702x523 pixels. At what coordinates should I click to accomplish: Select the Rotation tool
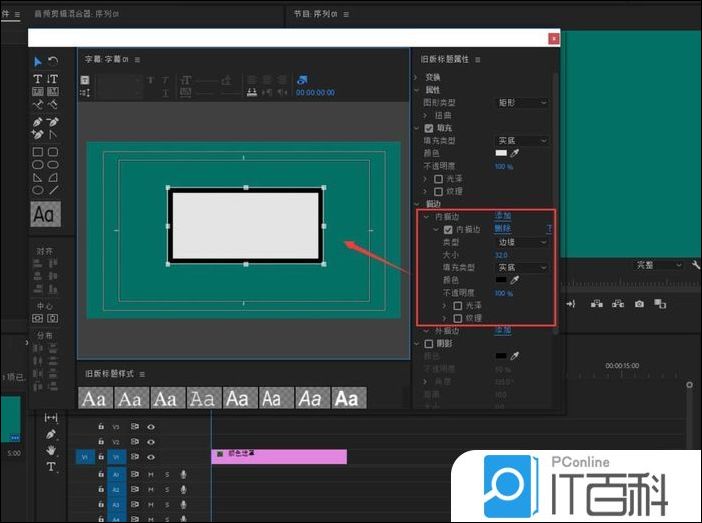point(53,62)
